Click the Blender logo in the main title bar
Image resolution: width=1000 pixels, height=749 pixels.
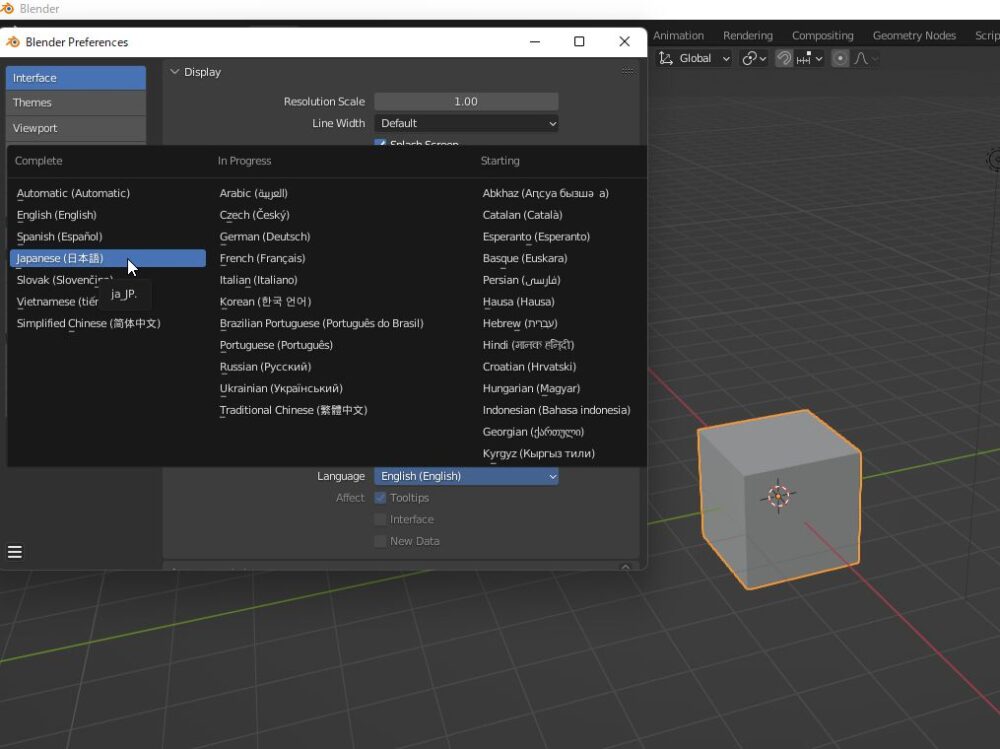(x=7, y=9)
